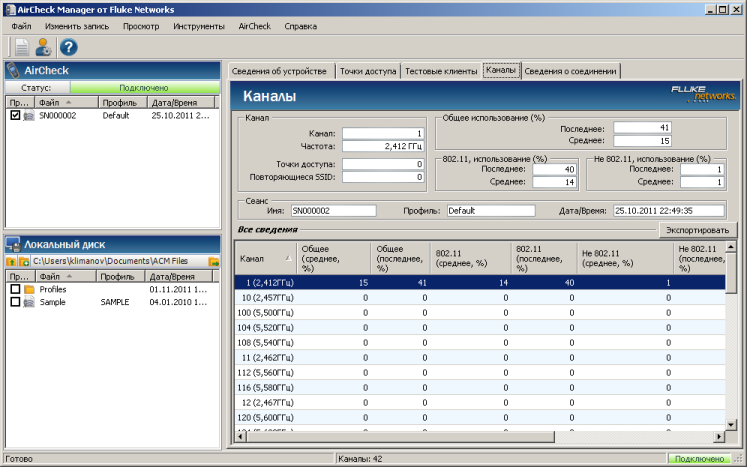
Task: Select channel row 100 (5,500ГГц)
Action: point(480,313)
